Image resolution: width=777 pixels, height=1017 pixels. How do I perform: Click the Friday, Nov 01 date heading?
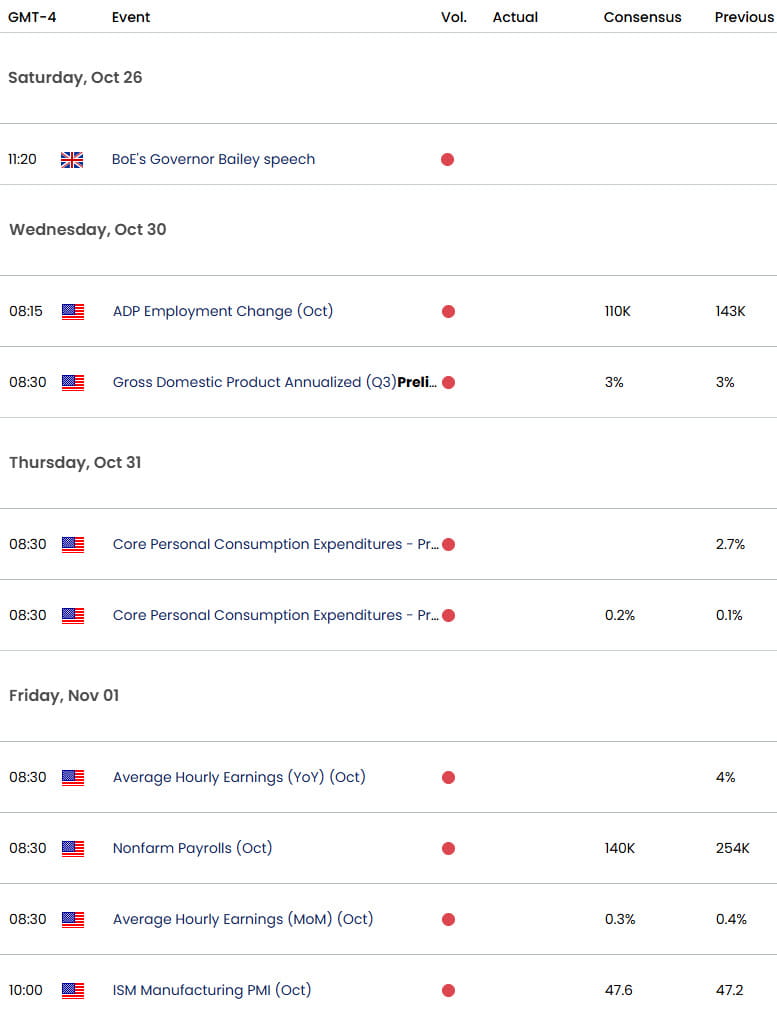point(66,695)
